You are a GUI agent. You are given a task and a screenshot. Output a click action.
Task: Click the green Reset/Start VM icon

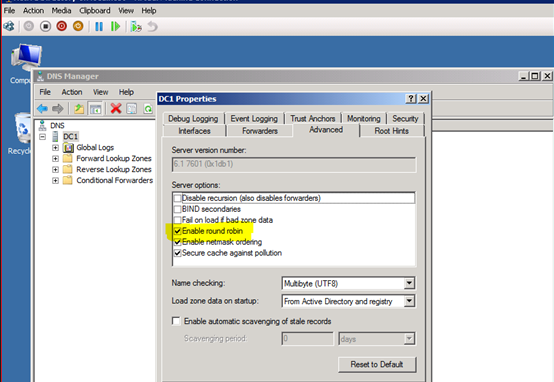click(115, 26)
